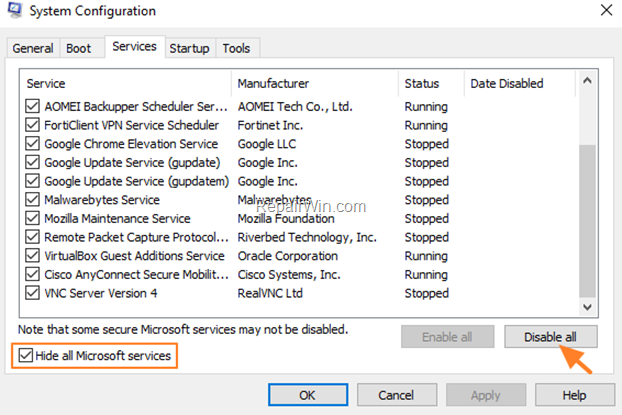
Task: Click the System Configuration title bar icon
Action: tap(15, 10)
